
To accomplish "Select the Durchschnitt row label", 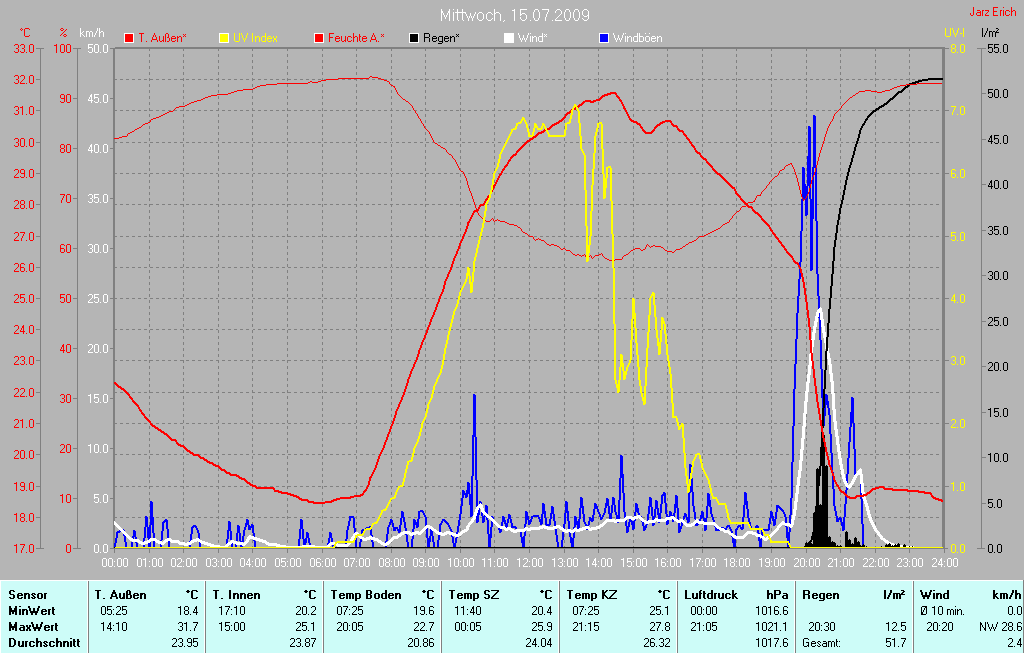I will (44, 642).
